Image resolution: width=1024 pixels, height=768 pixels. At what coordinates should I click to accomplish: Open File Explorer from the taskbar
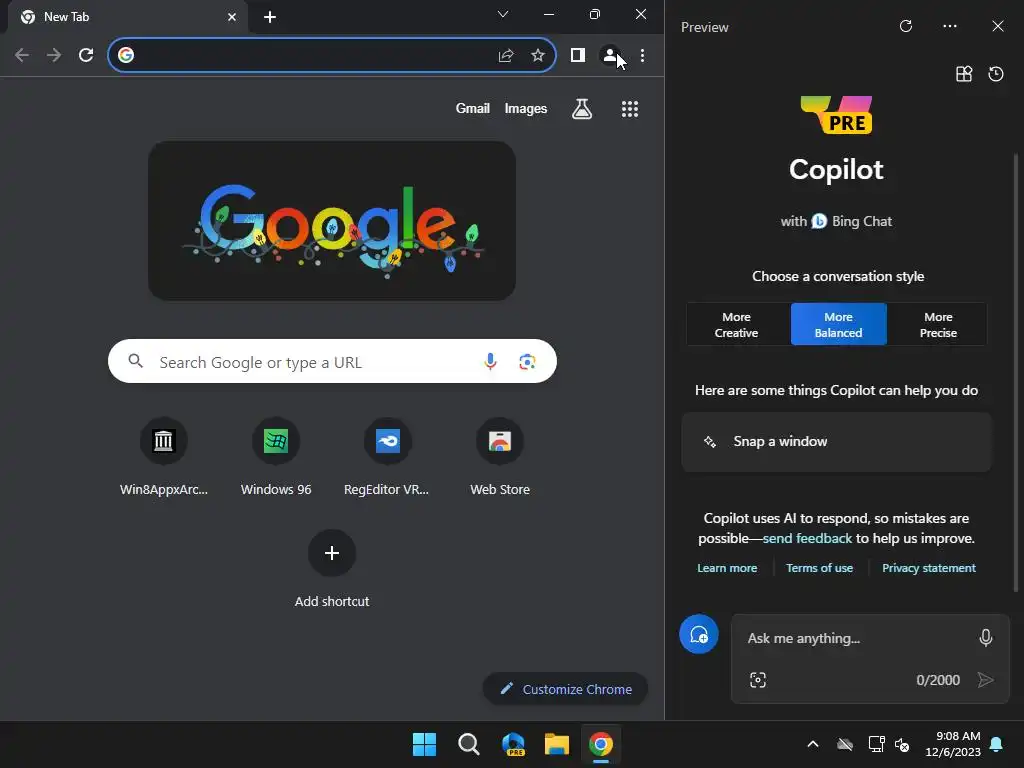(x=557, y=744)
